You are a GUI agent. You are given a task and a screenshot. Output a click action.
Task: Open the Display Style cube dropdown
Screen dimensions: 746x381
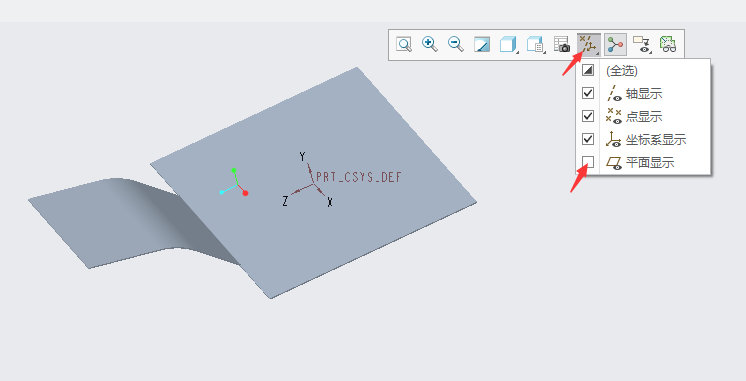coord(509,45)
